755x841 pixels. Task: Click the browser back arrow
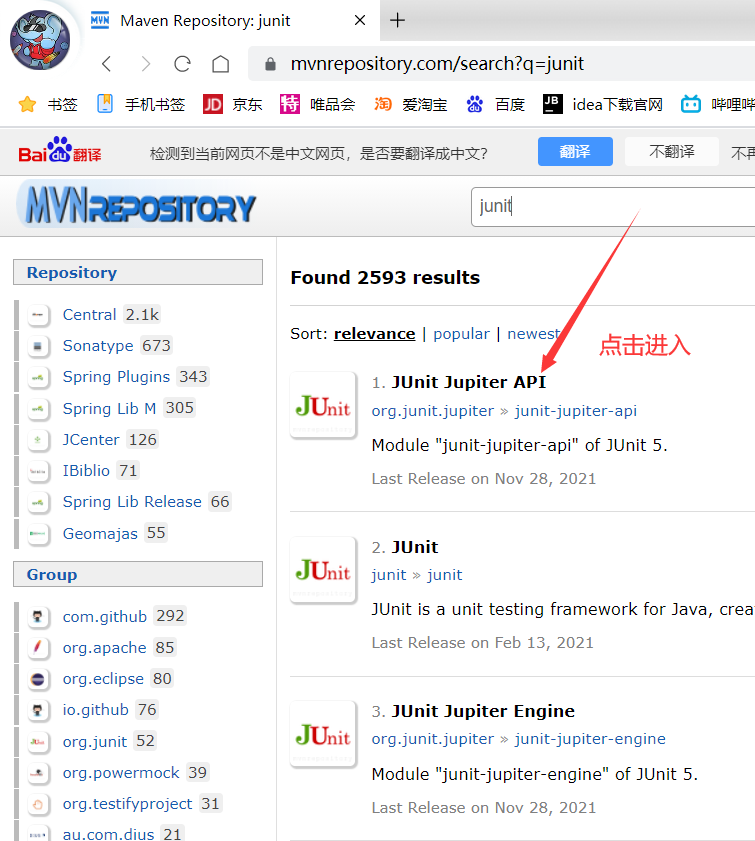pyautogui.click(x=107, y=64)
